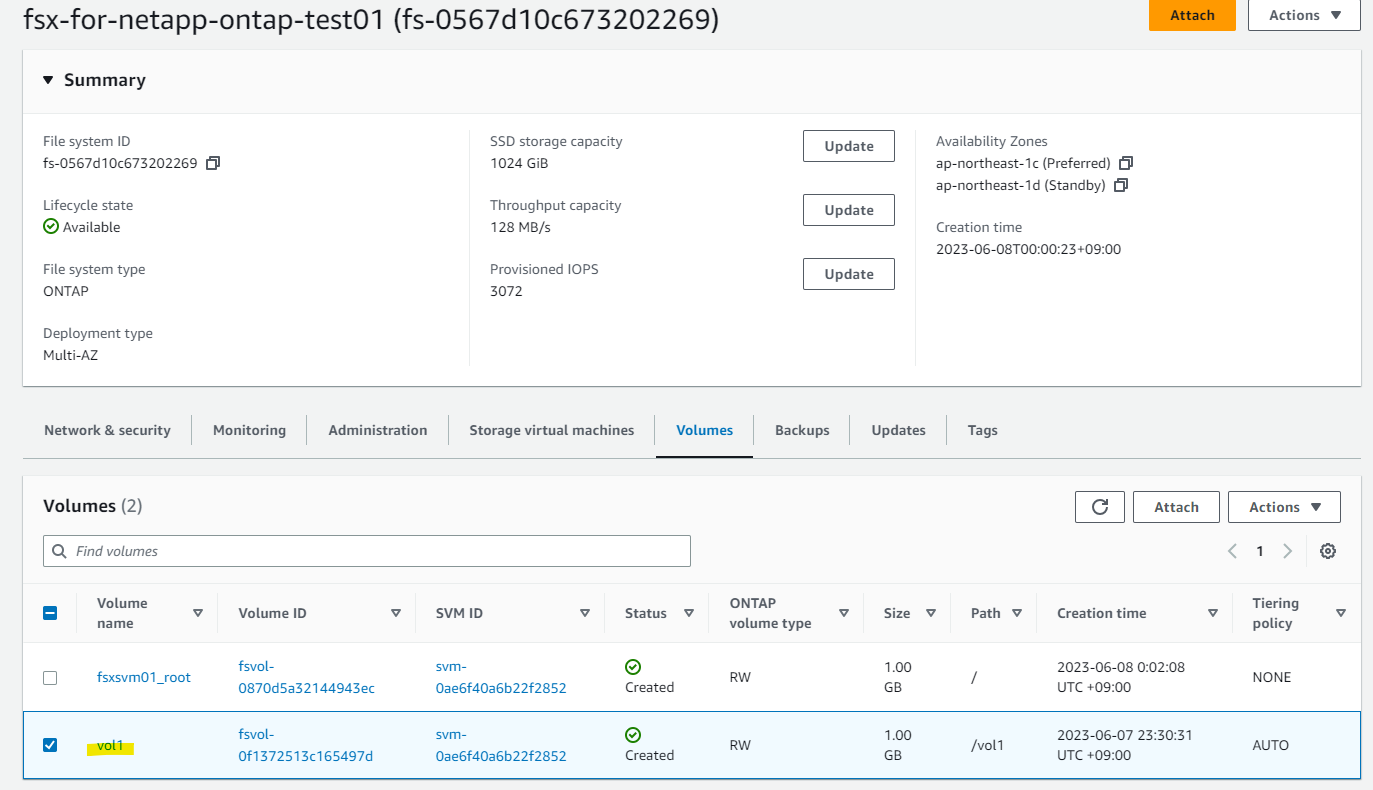Image resolution: width=1373 pixels, height=790 pixels.
Task: Open the Backups tab
Action: [802, 430]
